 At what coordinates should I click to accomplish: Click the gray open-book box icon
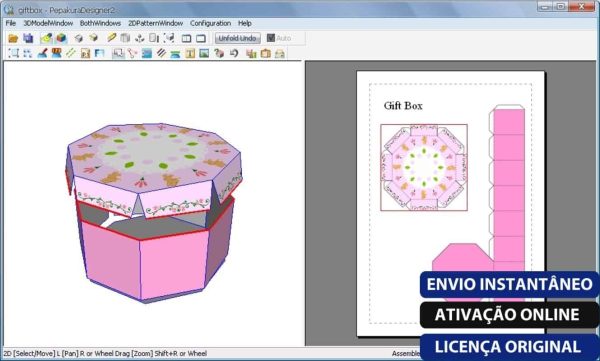pos(125,38)
